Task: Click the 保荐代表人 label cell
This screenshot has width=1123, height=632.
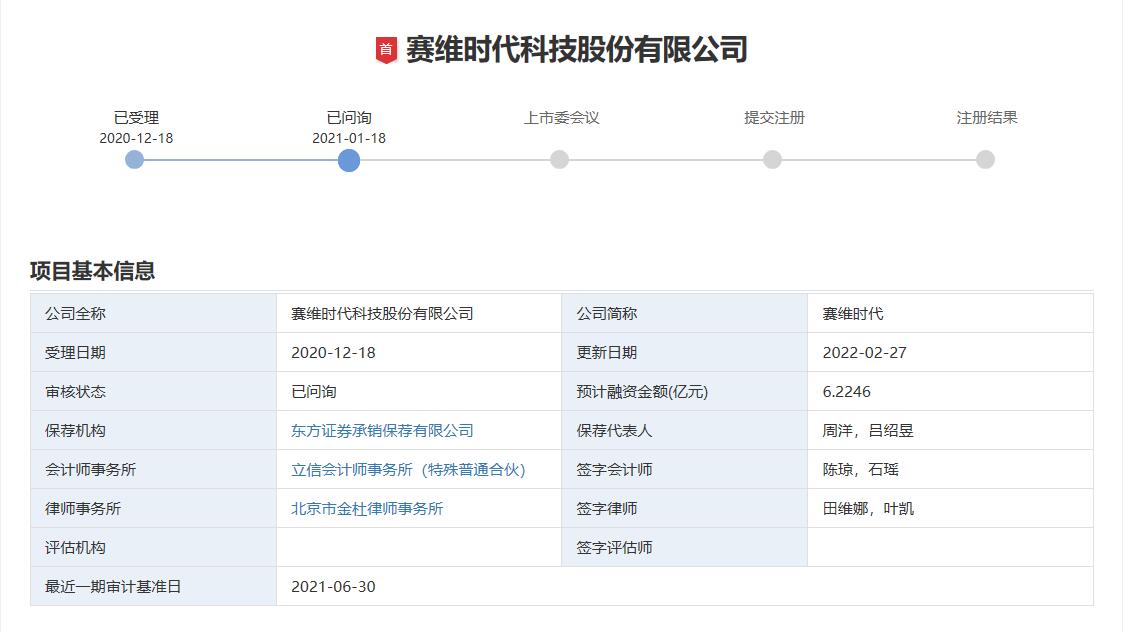Action: (685, 431)
